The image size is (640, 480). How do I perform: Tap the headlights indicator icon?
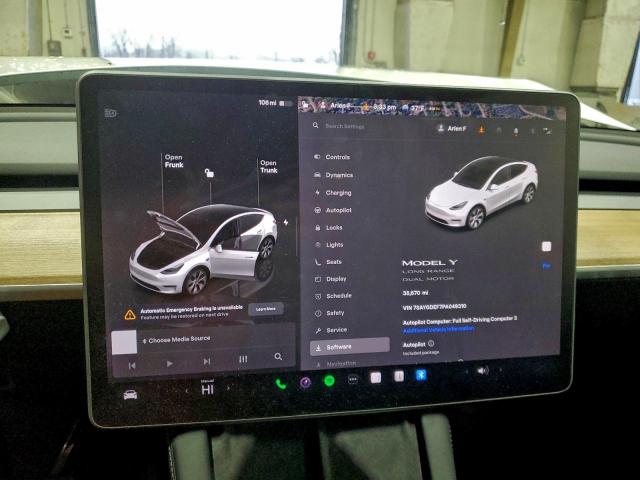(111, 113)
